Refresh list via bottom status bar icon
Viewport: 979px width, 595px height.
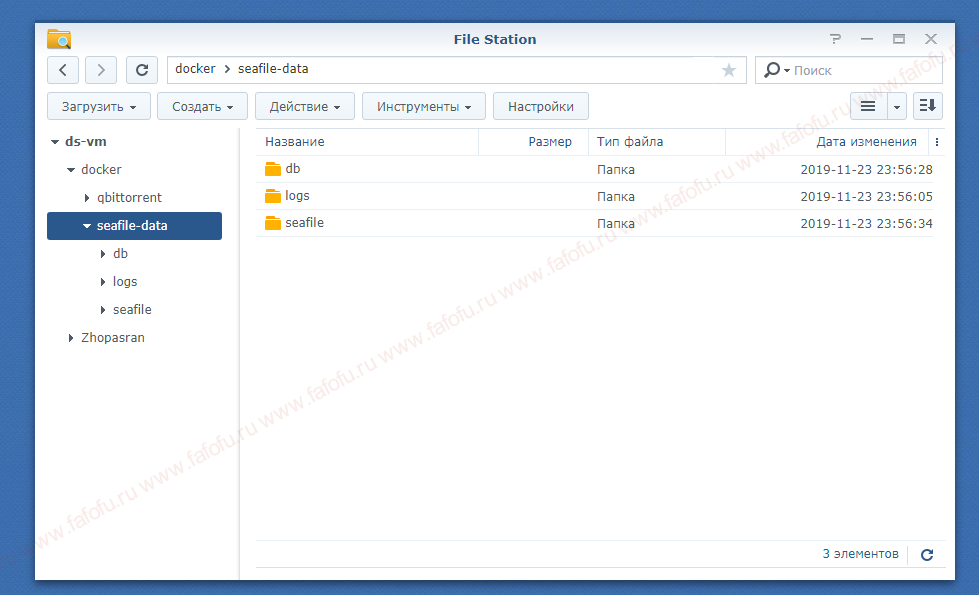pyautogui.click(x=927, y=554)
